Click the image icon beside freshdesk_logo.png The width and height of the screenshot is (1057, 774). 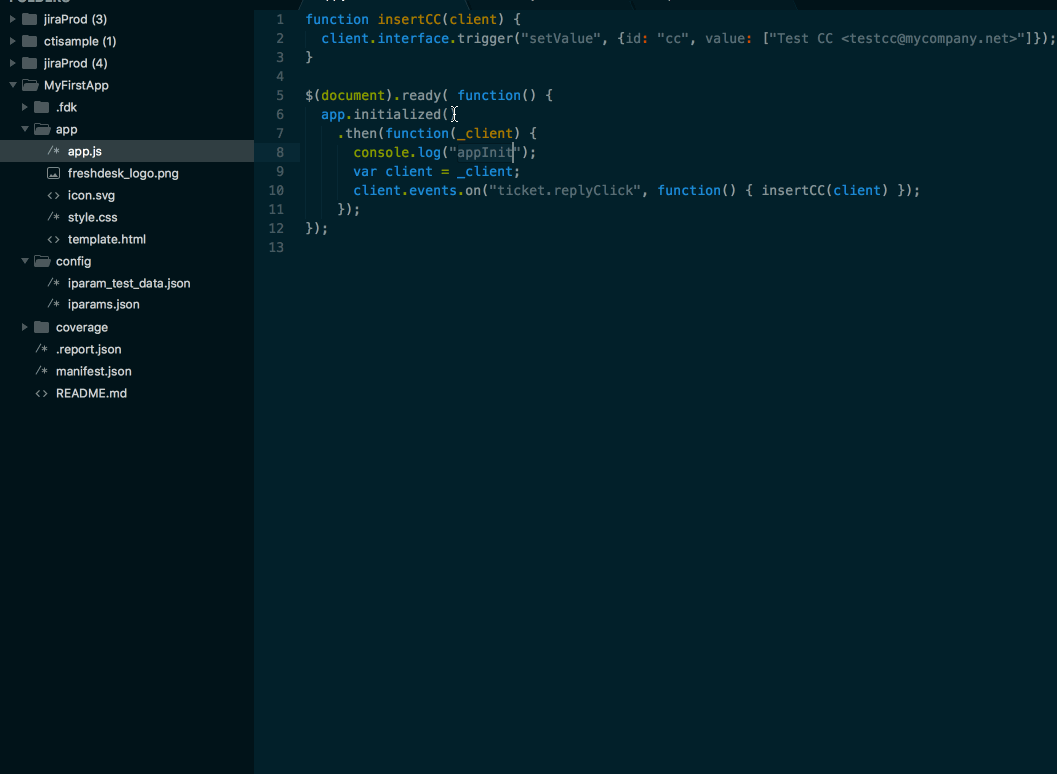click(55, 172)
